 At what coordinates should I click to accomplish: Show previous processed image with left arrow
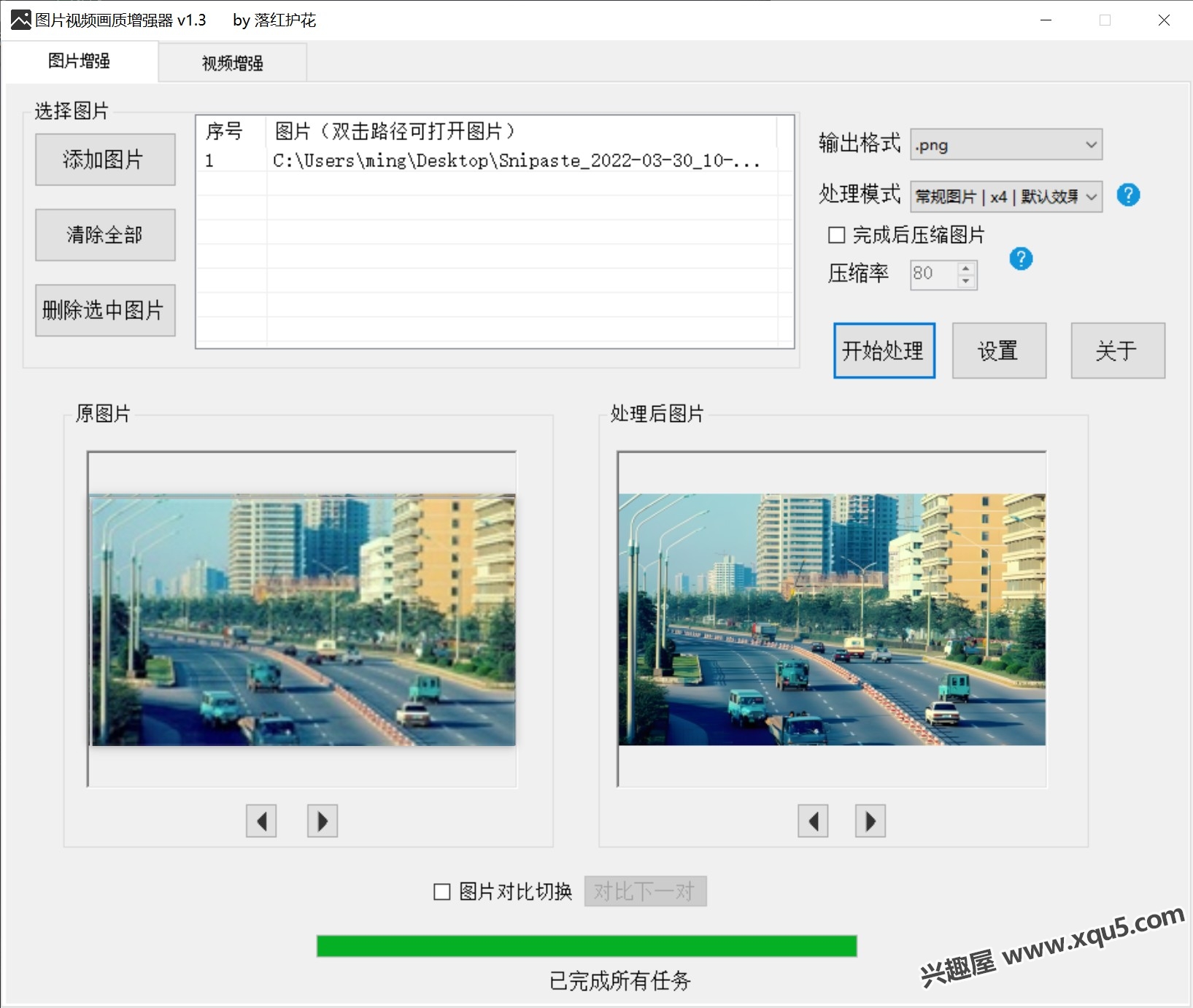pyautogui.click(x=813, y=821)
